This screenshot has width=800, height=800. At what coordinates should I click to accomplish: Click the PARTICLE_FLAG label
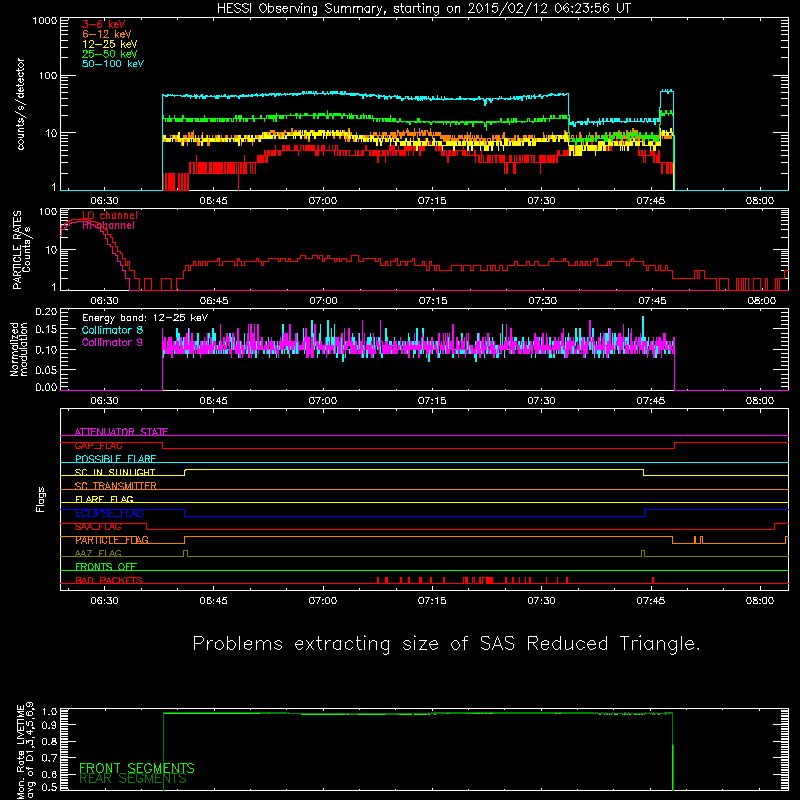point(112,540)
